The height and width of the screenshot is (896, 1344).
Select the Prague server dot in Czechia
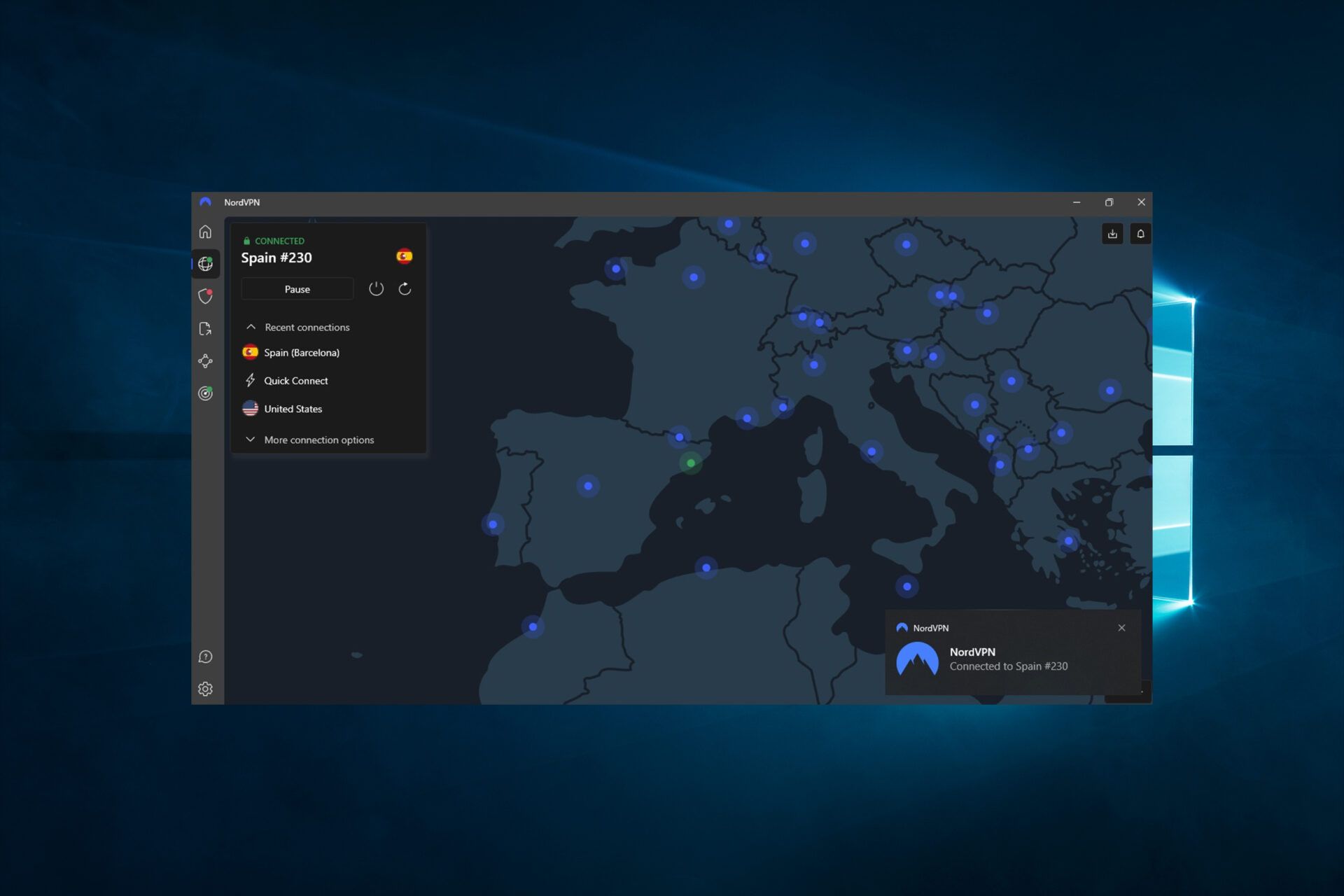[906, 244]
